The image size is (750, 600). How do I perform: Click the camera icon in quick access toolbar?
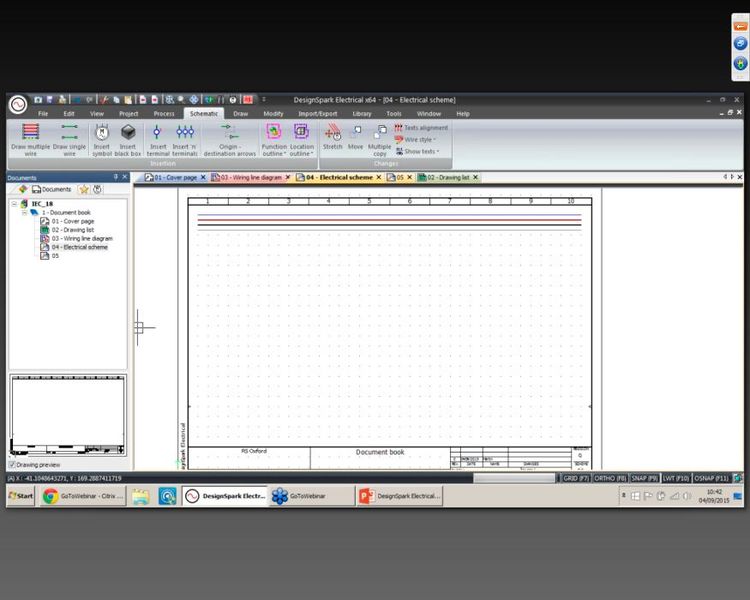coord(38,100)
